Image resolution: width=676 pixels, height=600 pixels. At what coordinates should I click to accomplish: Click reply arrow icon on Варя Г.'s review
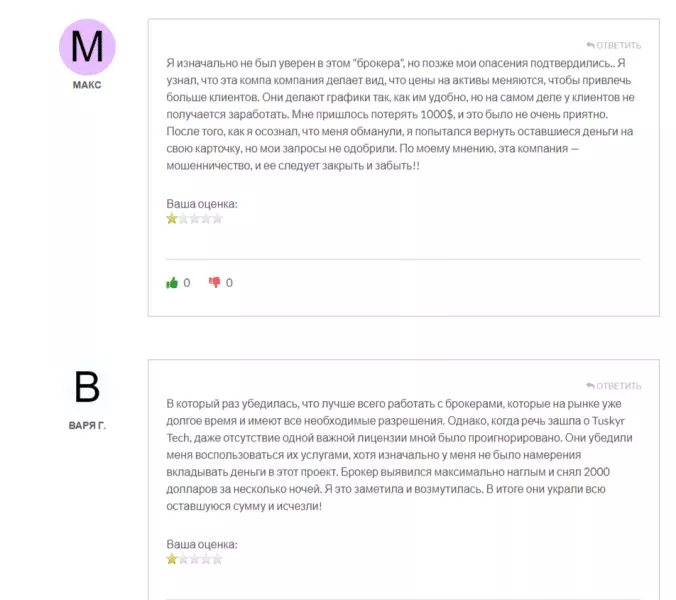(x=590, y=386)
